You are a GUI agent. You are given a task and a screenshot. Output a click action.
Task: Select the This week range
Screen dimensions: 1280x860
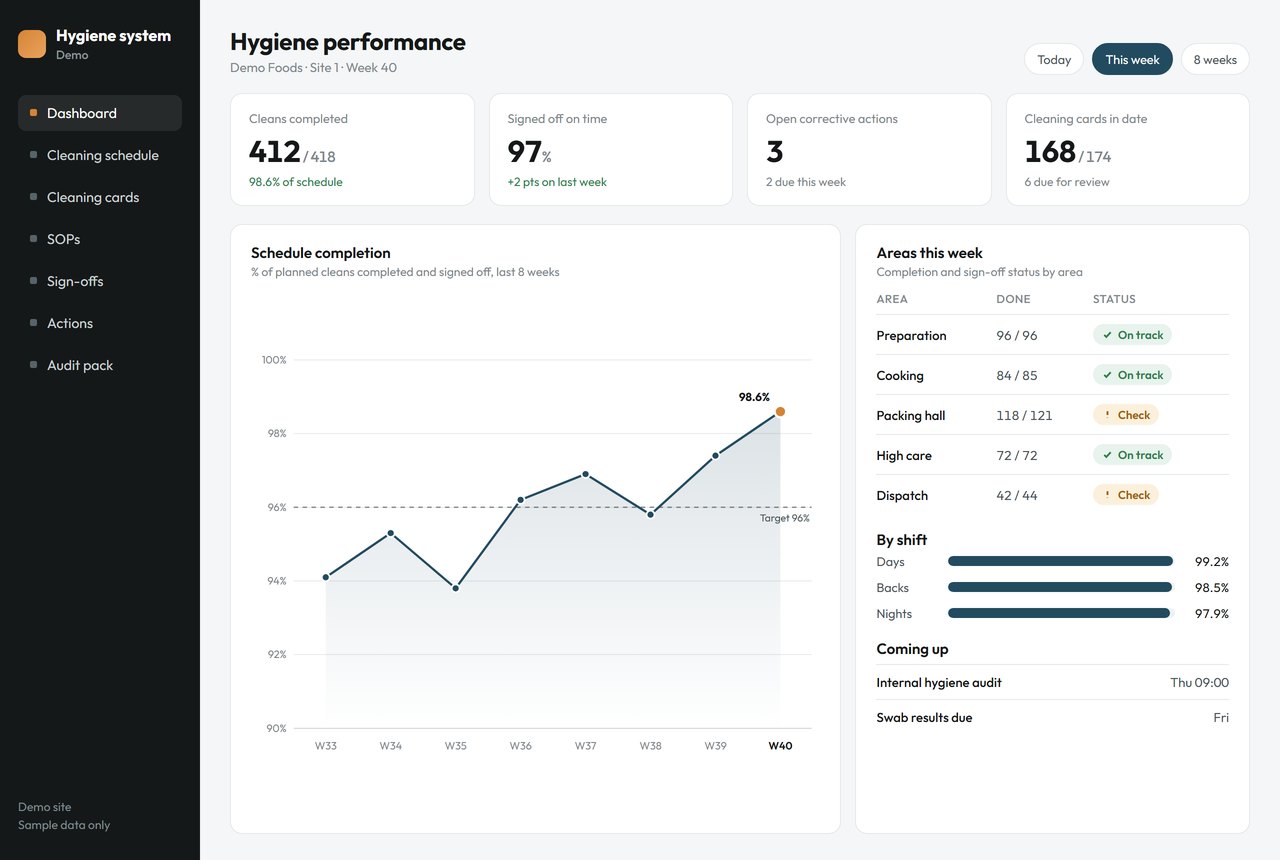click(1132, 59)
